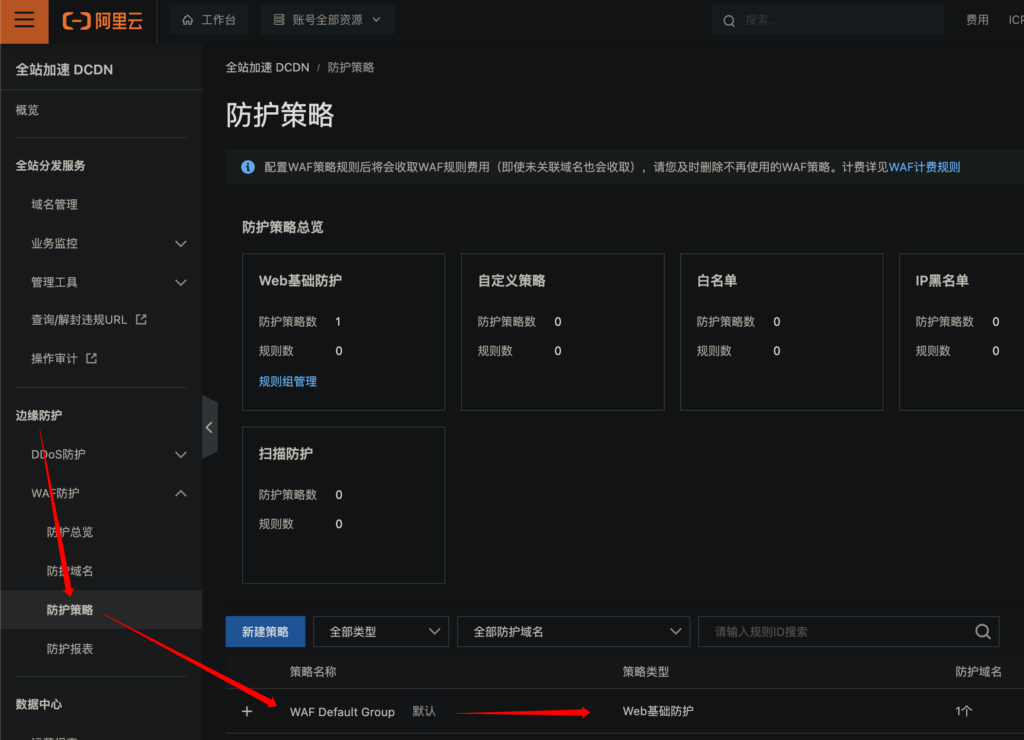Screen dimensions: 1024x740
Task: Open external link icon for 查询/解封违规URL
Action: [141, 319]
